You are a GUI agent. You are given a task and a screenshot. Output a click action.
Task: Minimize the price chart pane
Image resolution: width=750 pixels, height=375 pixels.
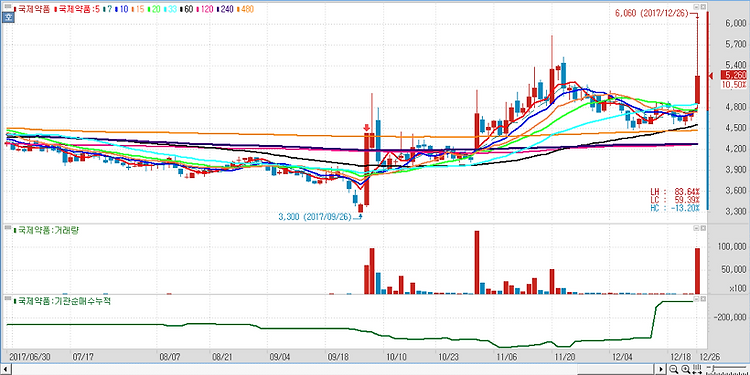click(696, 7)
